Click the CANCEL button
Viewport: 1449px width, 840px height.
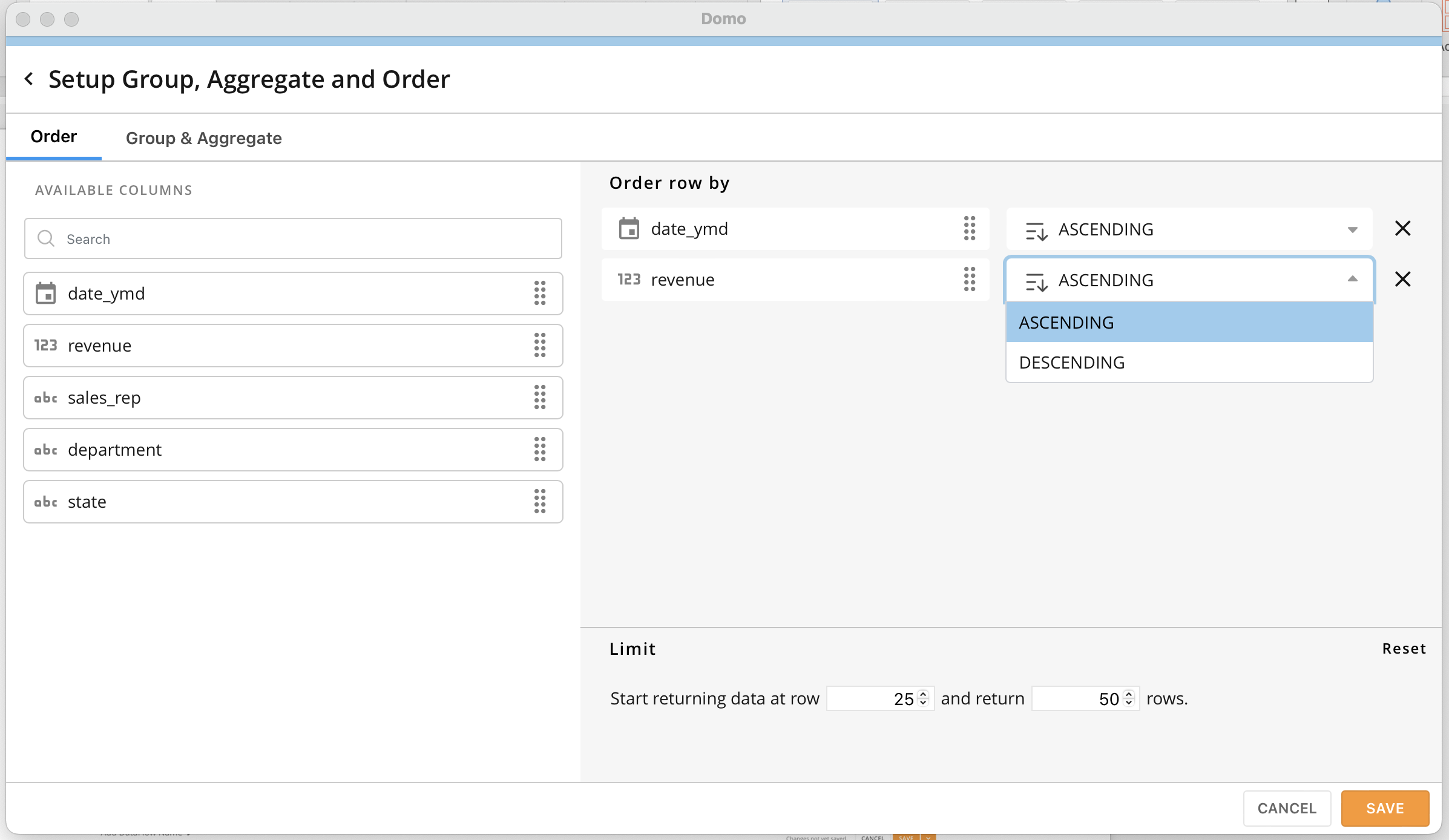(1287, 809)
